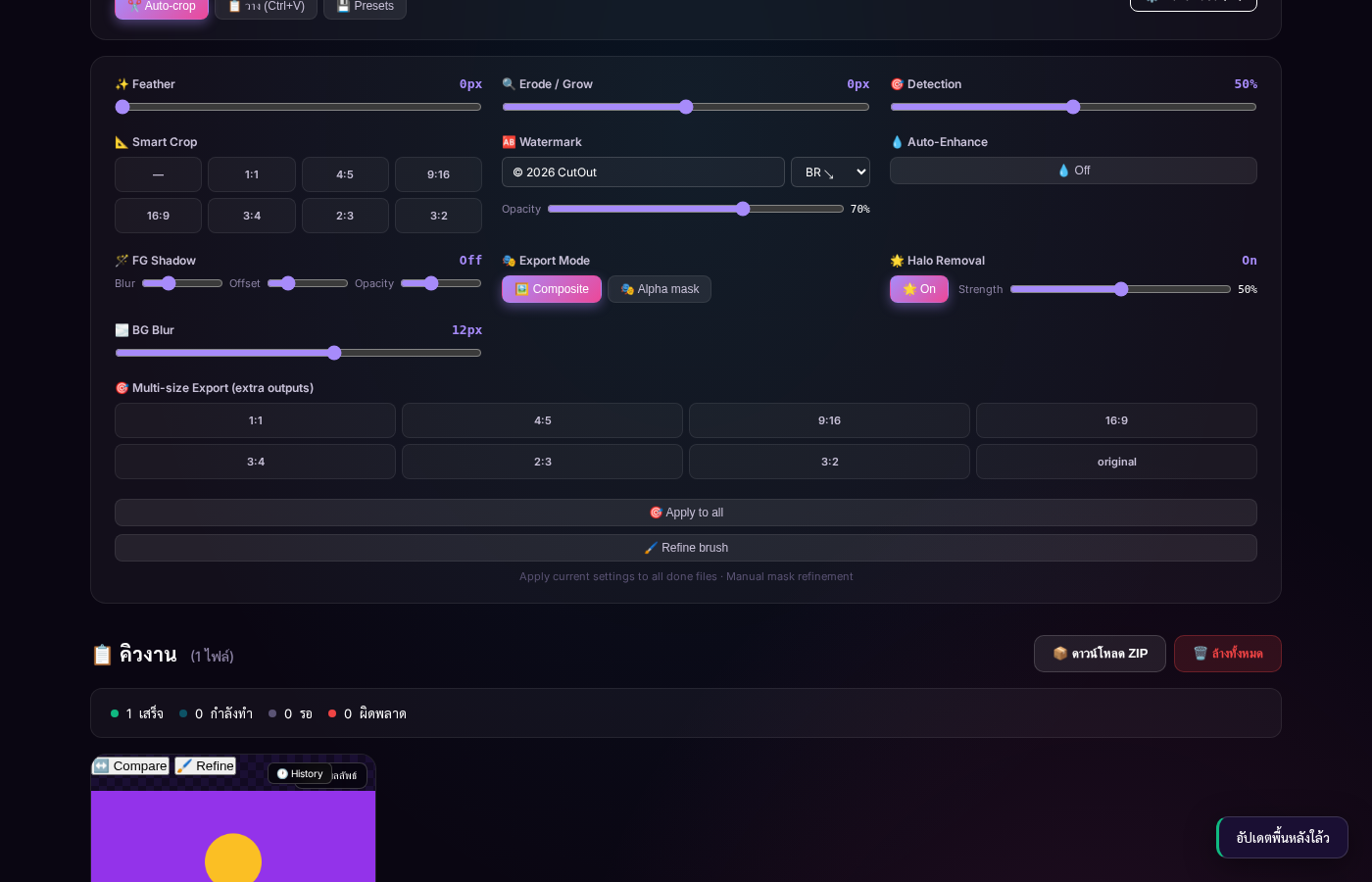Viewport: 1372px width, 882px height.
Task: Open Refine on the result thumbnail
Action: pos(206,766)
